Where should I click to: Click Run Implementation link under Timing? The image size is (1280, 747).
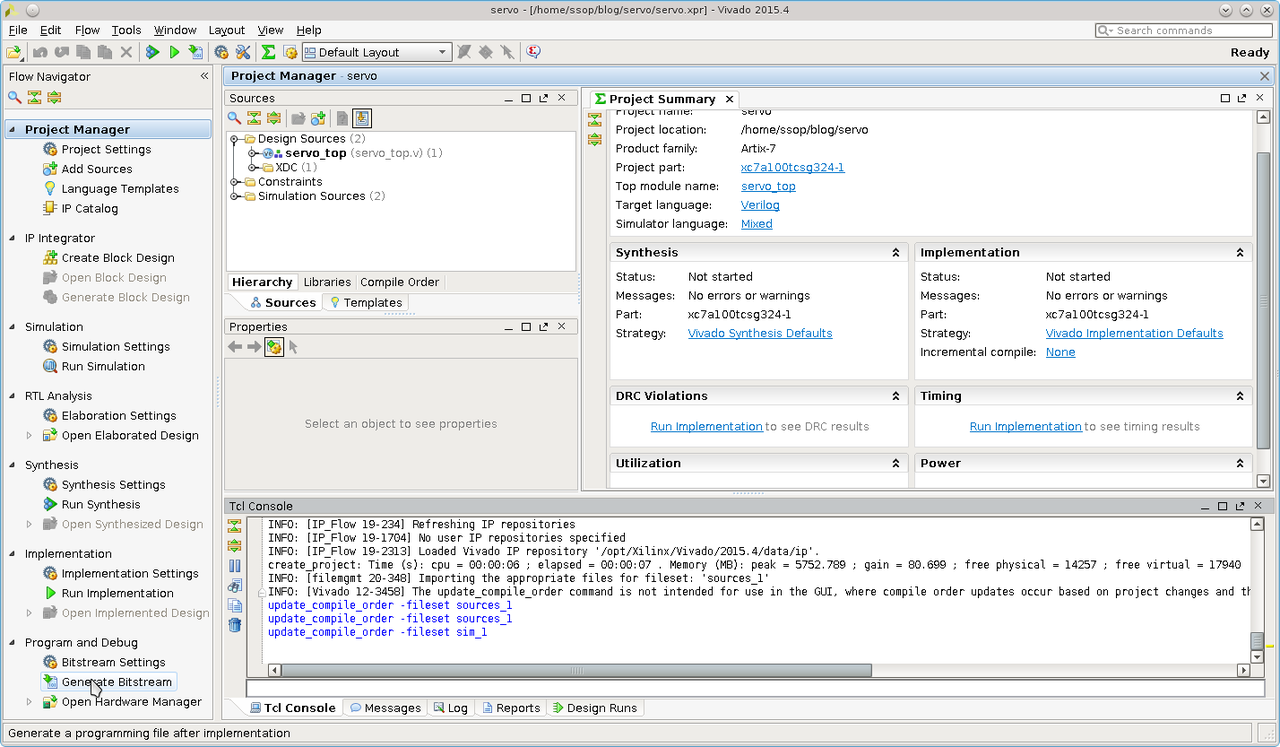point(1025,427)
